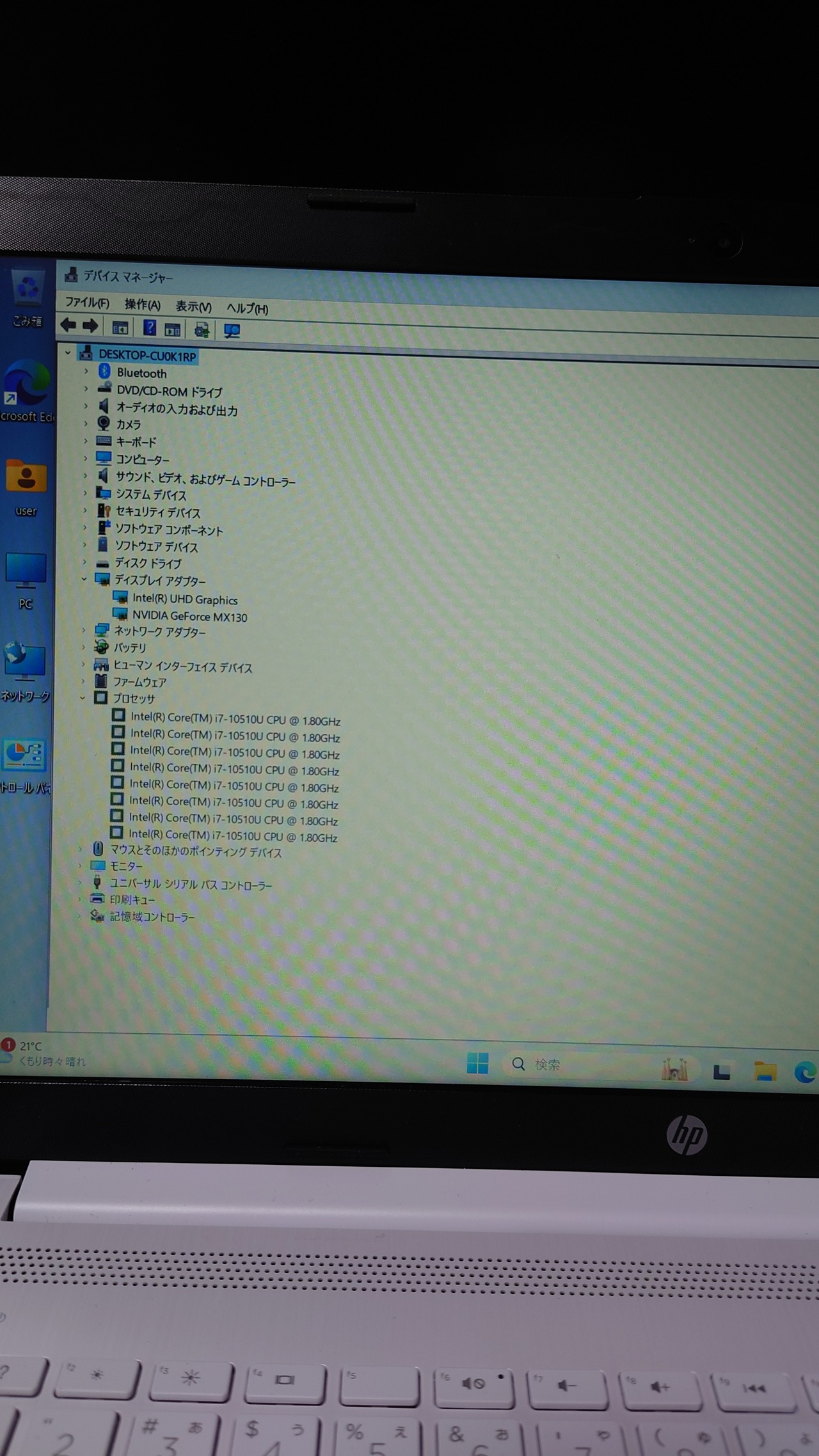This screenshot has height=1456, width=819.
Task: Select オーディオの入力および出力 speaker icon
Action: click(103, 406)
